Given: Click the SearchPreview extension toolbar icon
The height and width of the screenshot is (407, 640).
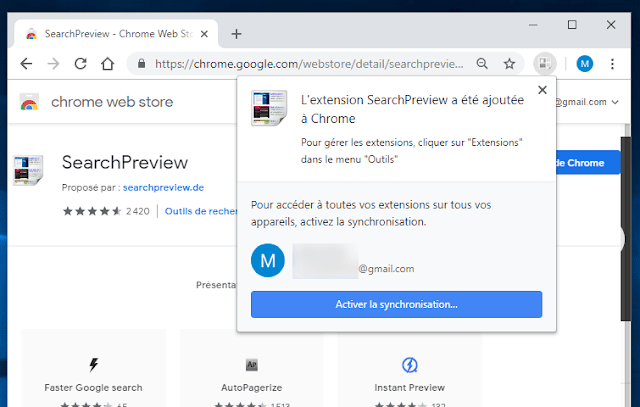Looking at the screenshot, I should (x=544, y=64).
